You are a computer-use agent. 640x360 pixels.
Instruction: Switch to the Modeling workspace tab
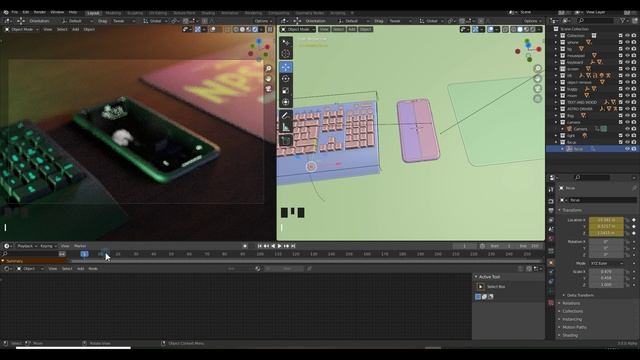point(113,13)
